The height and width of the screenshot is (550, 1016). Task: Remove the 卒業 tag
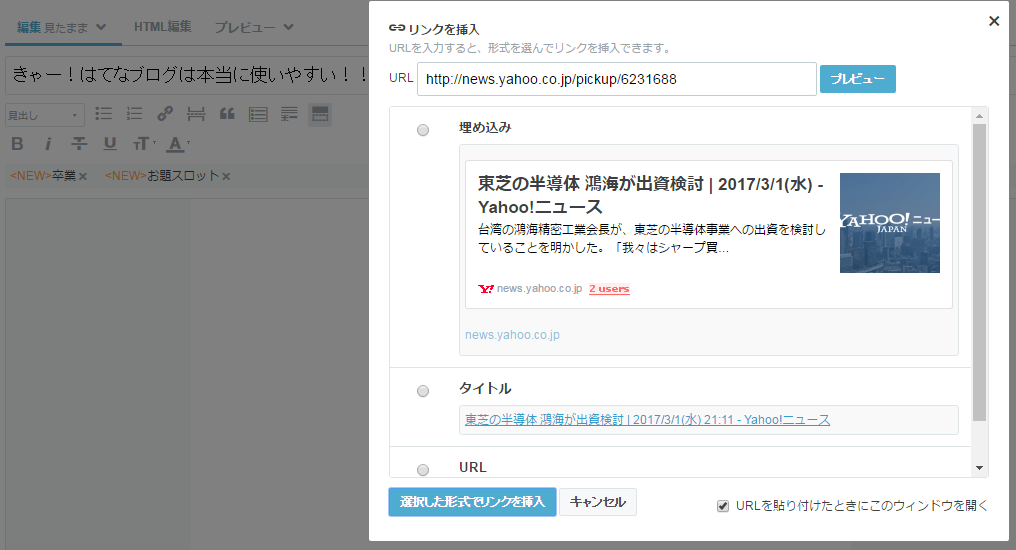pos(83,176)
